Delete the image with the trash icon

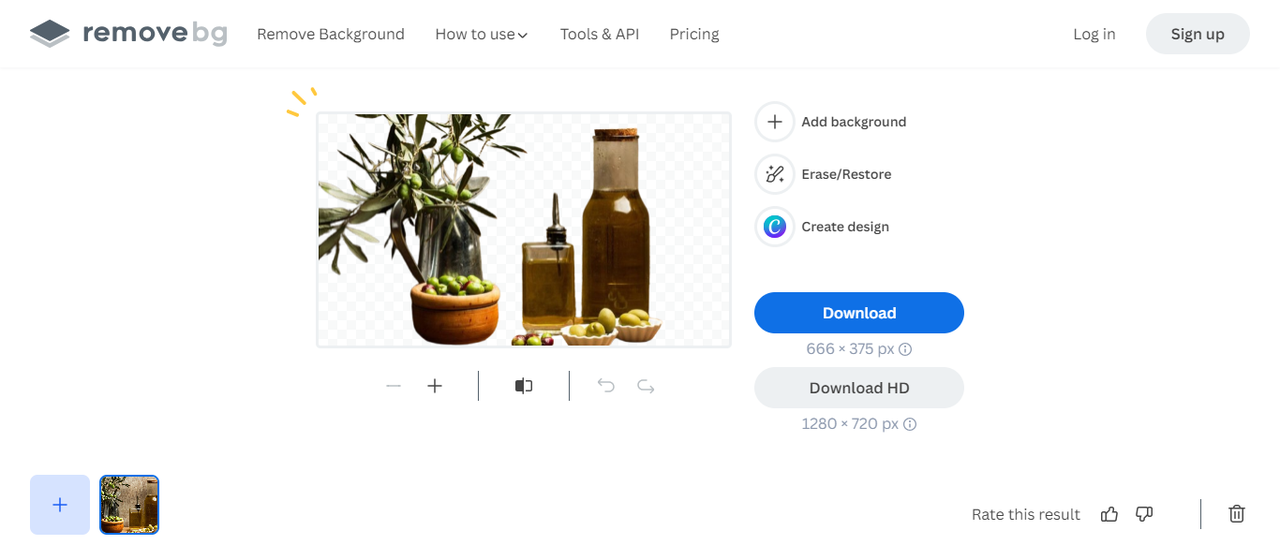(1237, 514)
